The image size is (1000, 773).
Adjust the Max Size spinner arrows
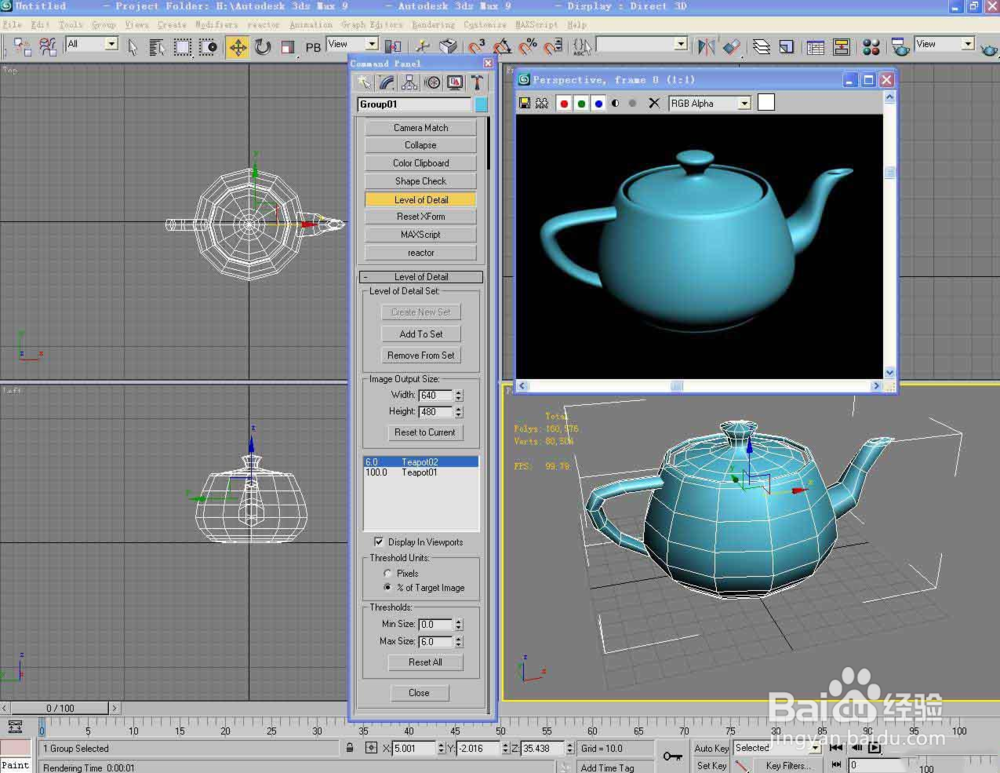459,642
